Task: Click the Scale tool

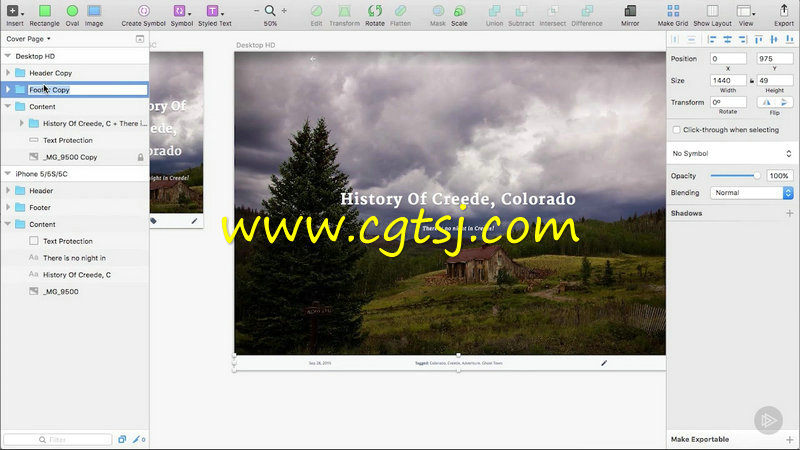Action: (x=459, y=15)
